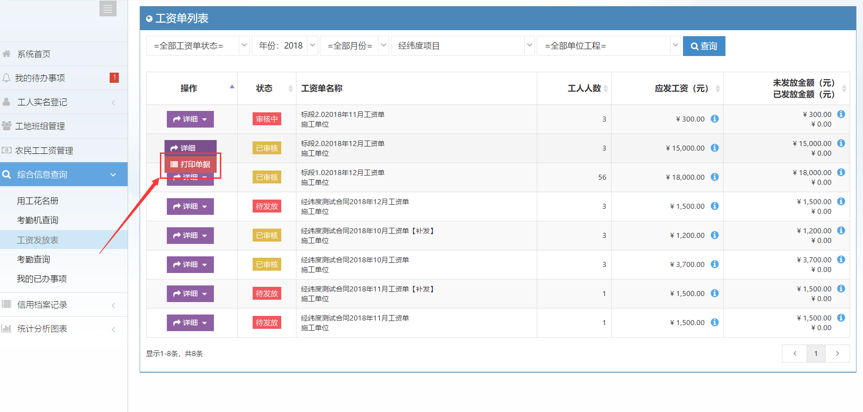Click info icon beside ¥ 300.00 payable amount

714,119
